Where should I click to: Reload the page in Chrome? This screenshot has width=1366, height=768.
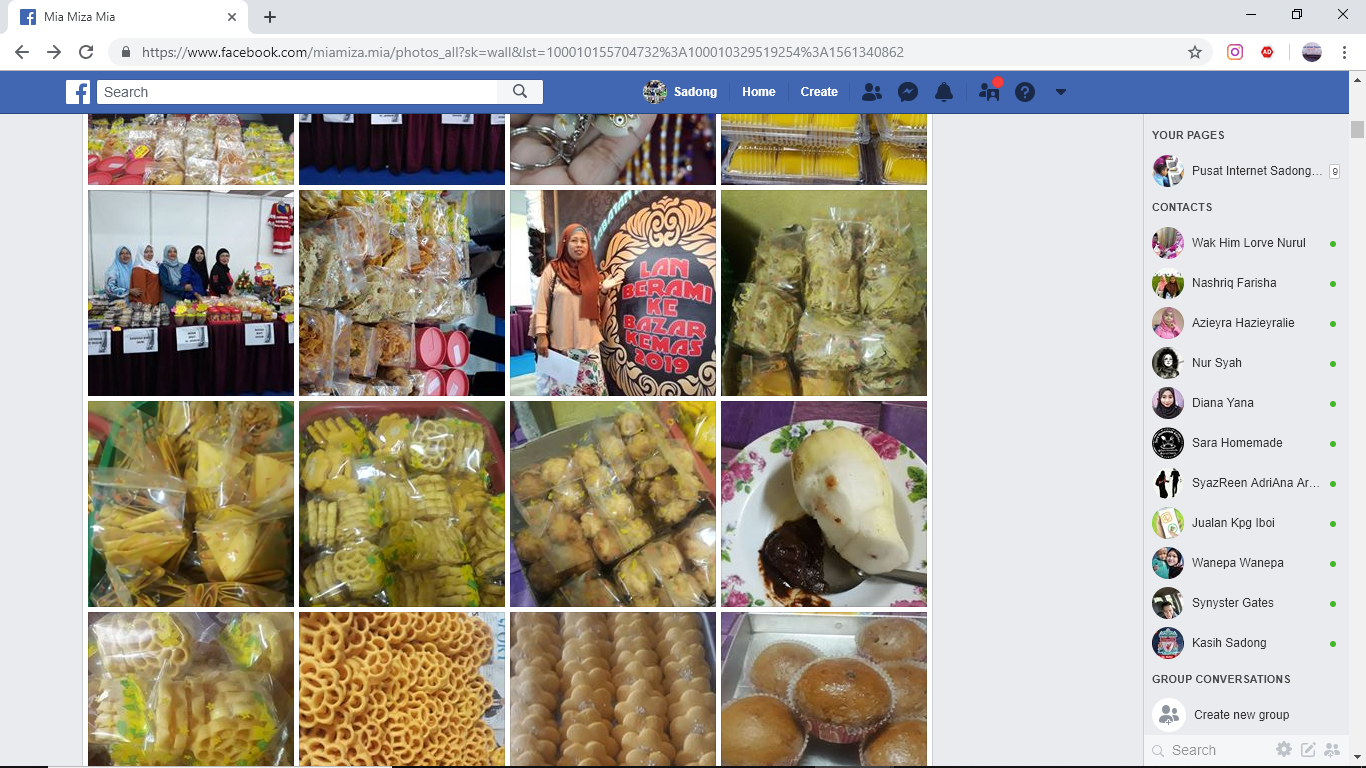coord(86,52)
